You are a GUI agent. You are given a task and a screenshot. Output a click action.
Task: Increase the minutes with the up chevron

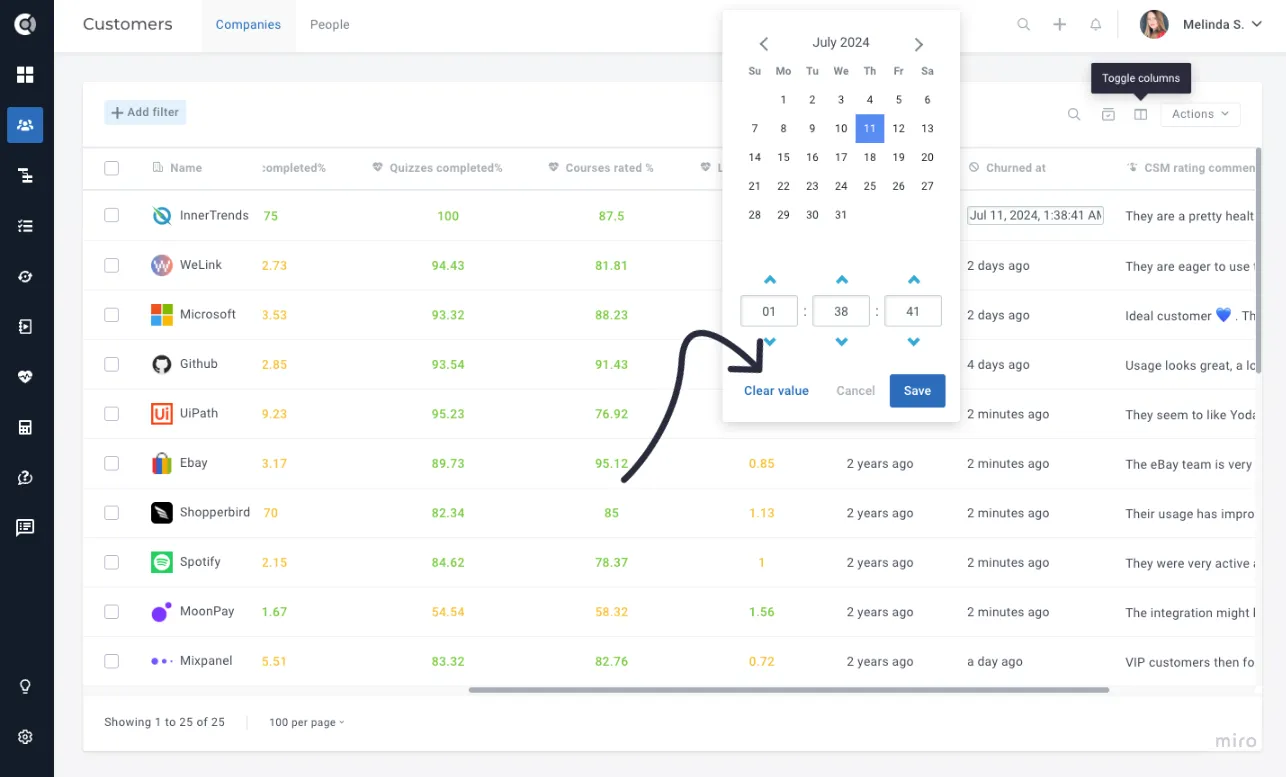[841, 280]
